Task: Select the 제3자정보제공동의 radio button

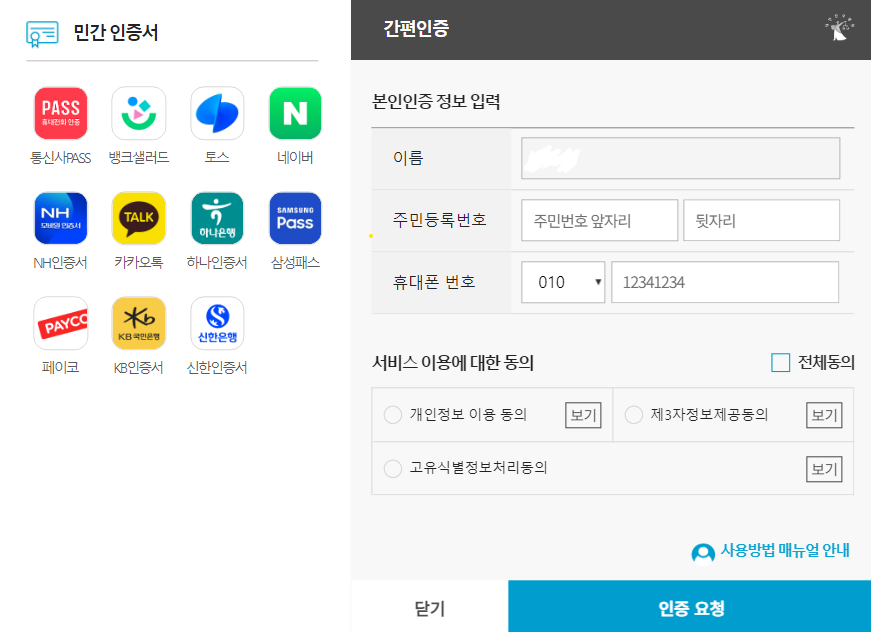Action: point(634,415)
